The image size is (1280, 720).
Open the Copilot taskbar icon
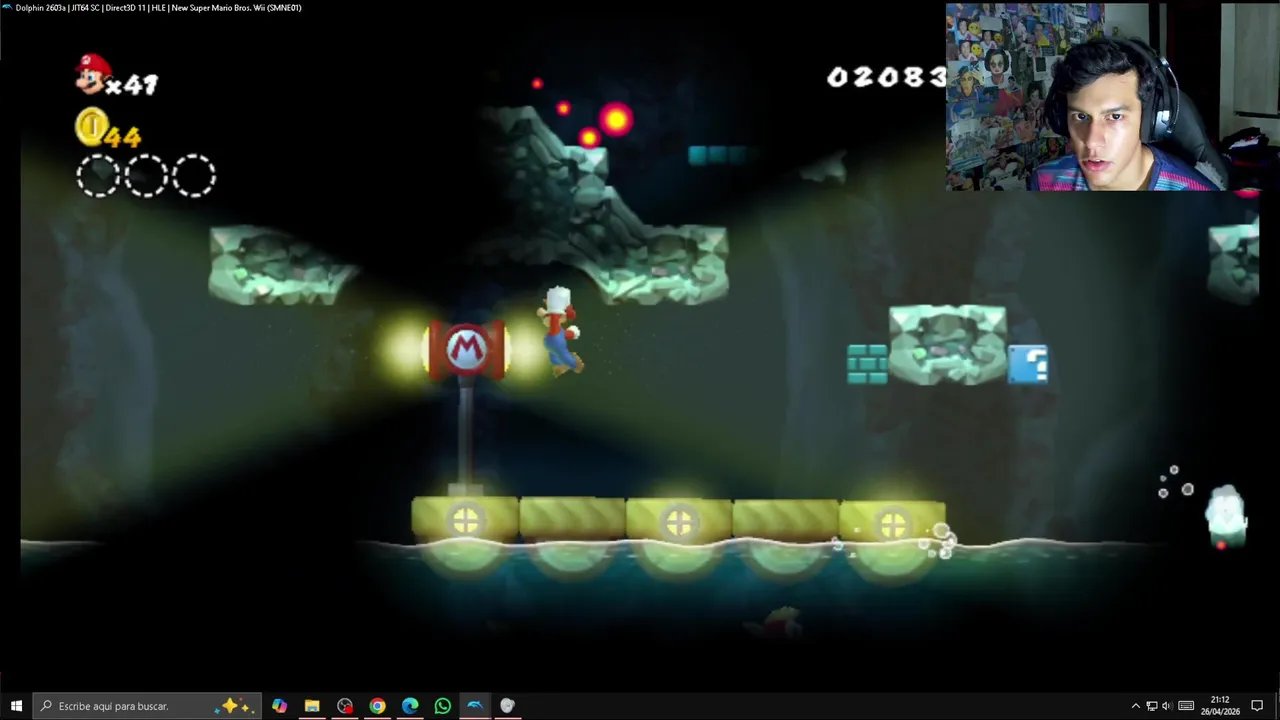point(279,706)
